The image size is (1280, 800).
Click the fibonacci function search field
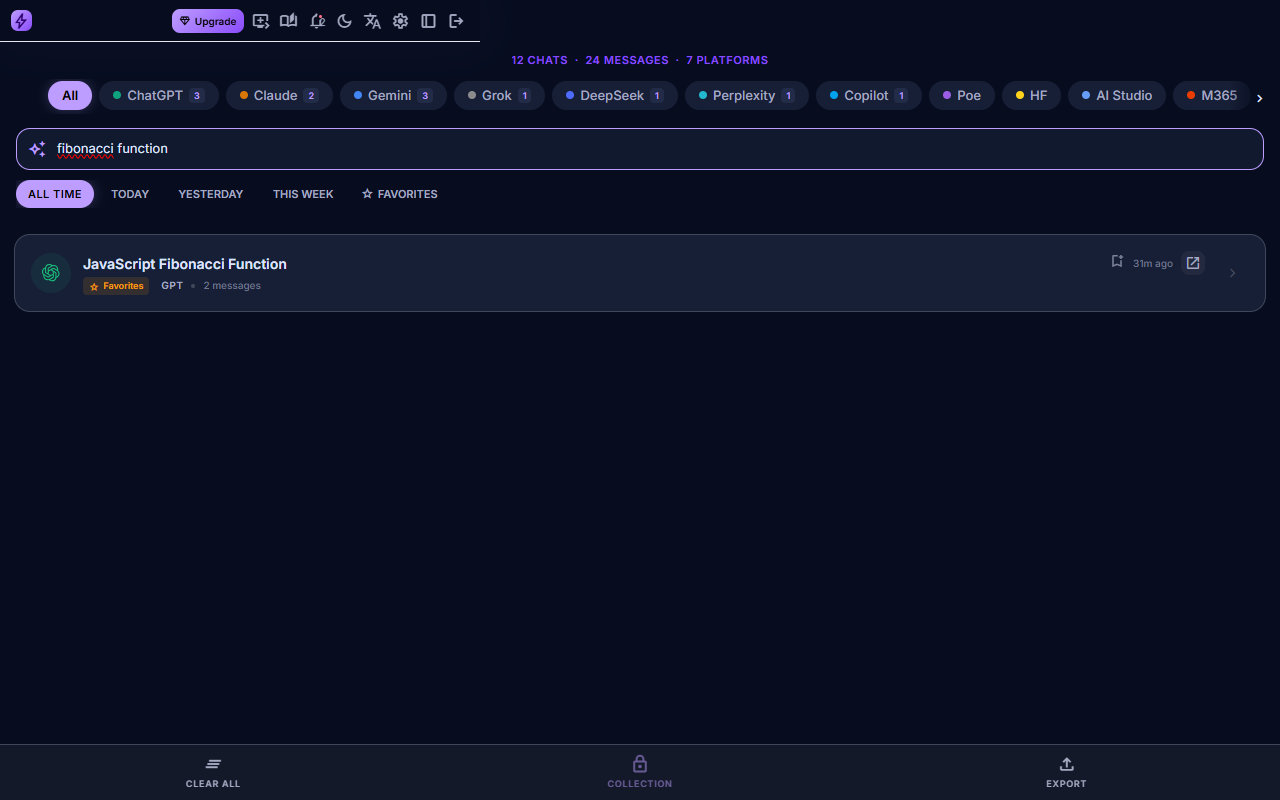tap(640, 149)
